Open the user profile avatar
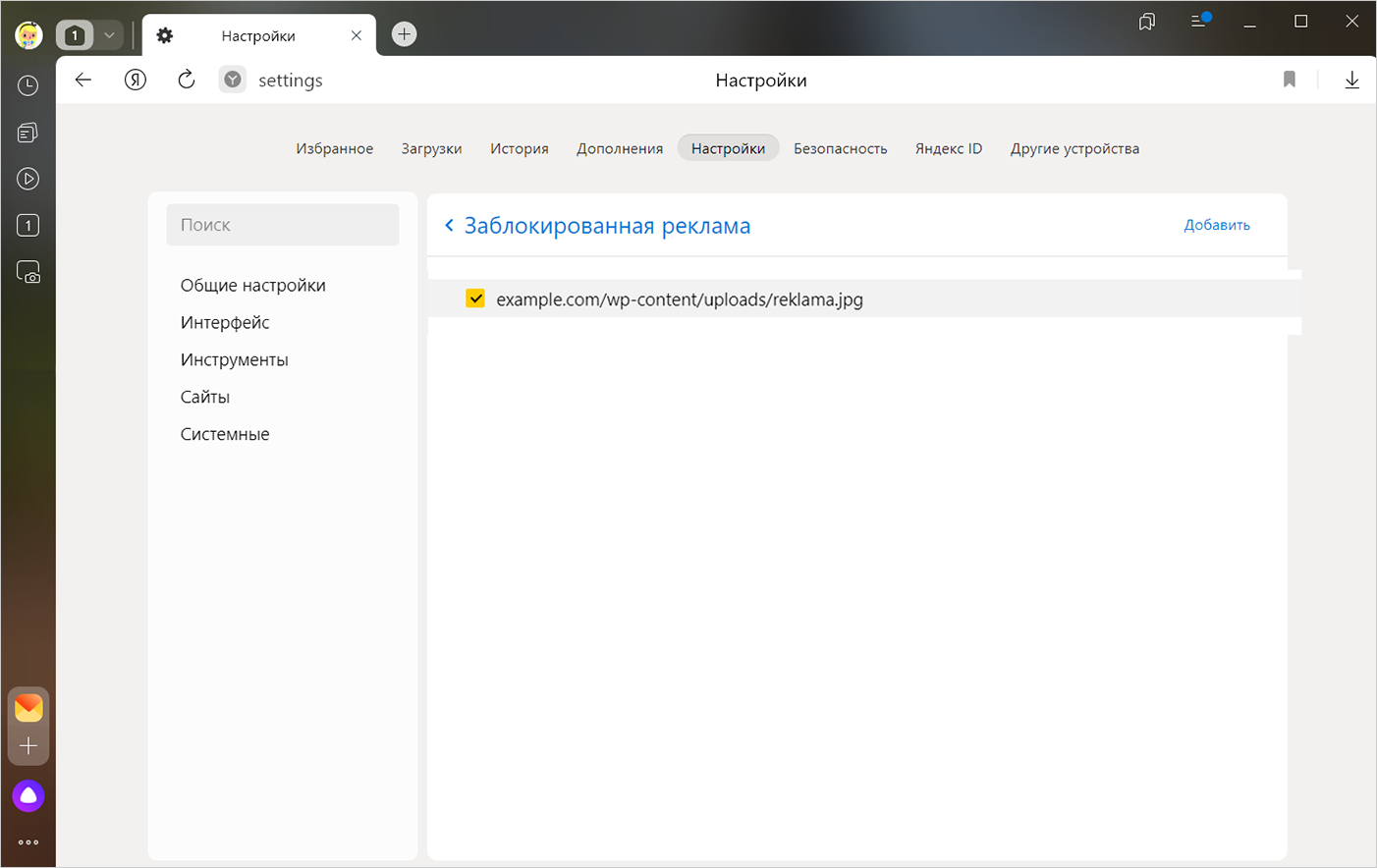 point(28,35)
